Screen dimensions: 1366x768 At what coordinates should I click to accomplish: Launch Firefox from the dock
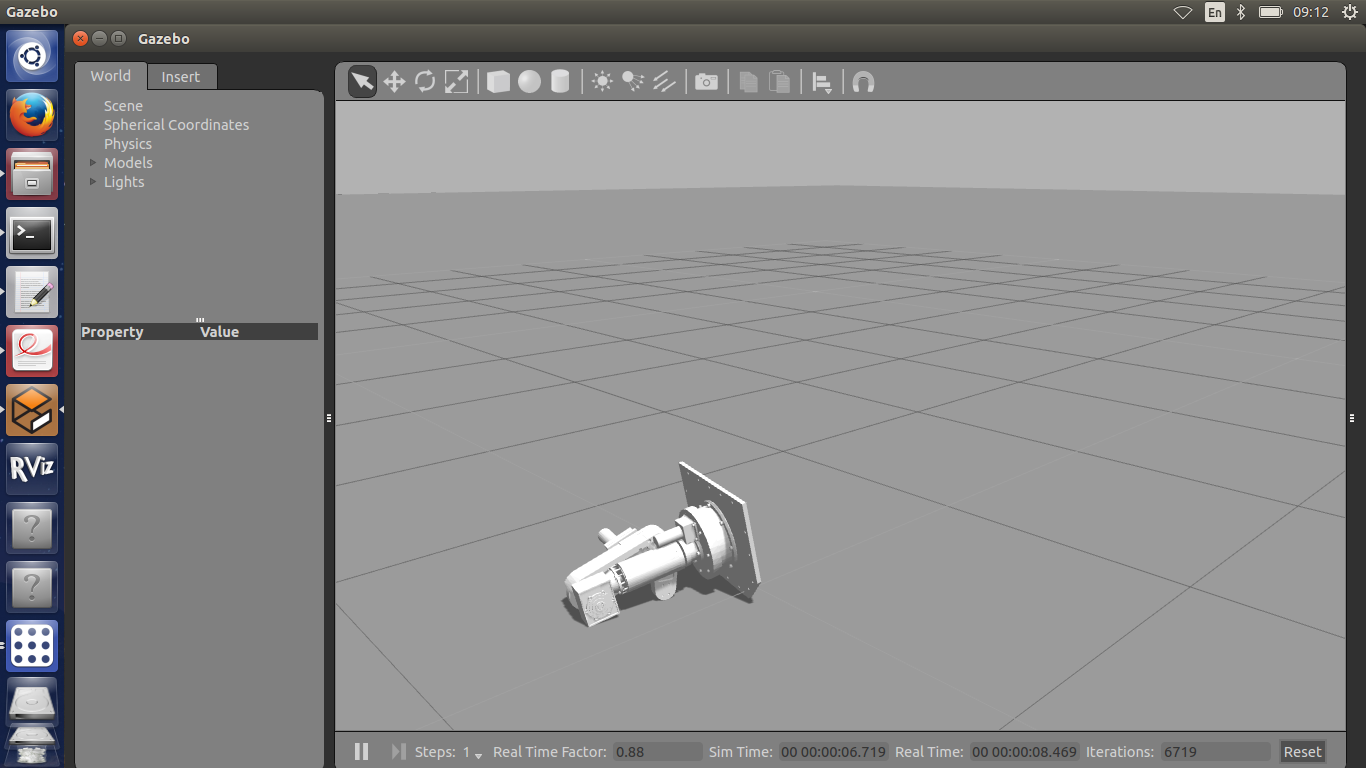(x=32, y=115)
